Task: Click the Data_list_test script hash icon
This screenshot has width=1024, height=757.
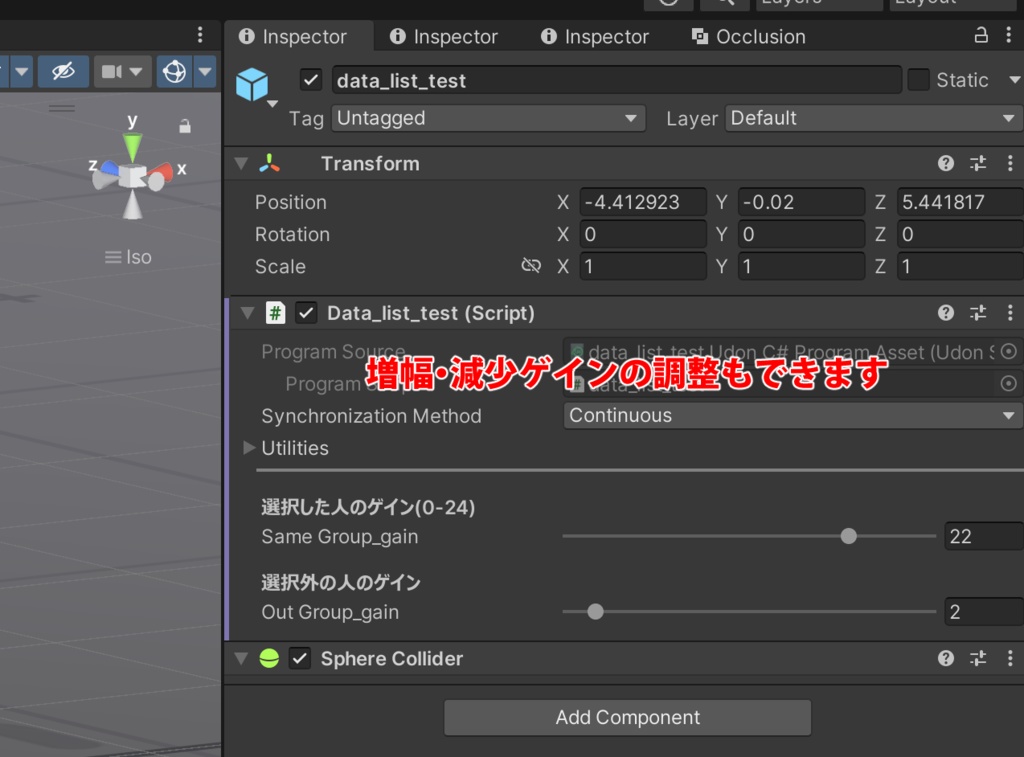Action: (x=276, y=313)
